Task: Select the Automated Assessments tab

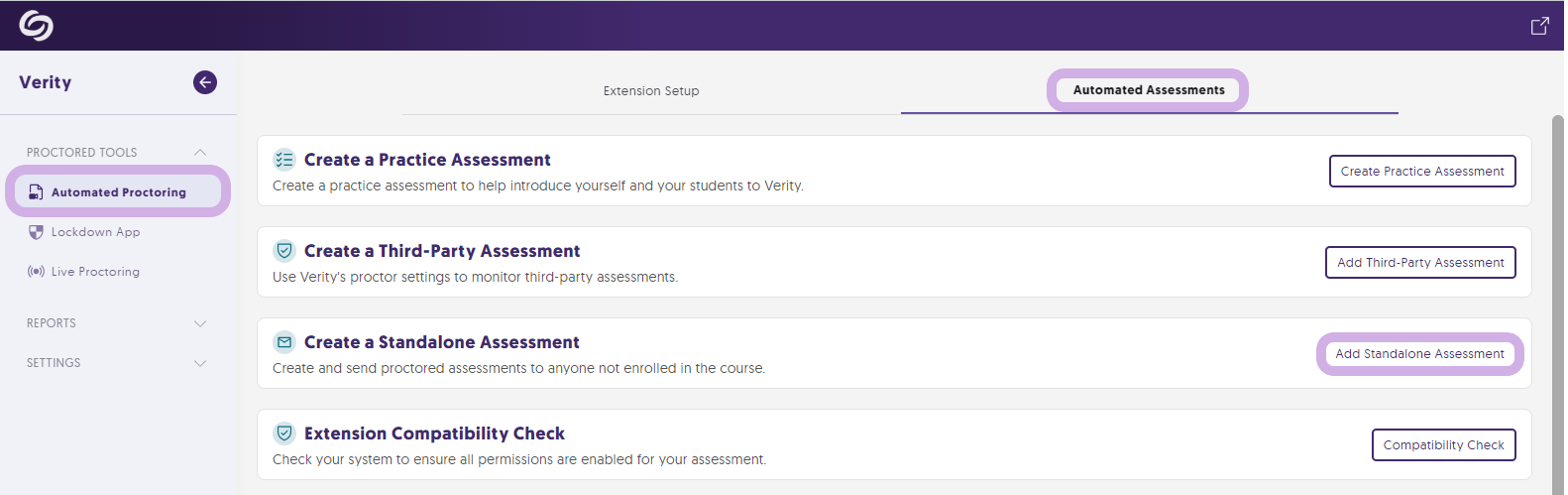Action: (x=1149, y=90)
